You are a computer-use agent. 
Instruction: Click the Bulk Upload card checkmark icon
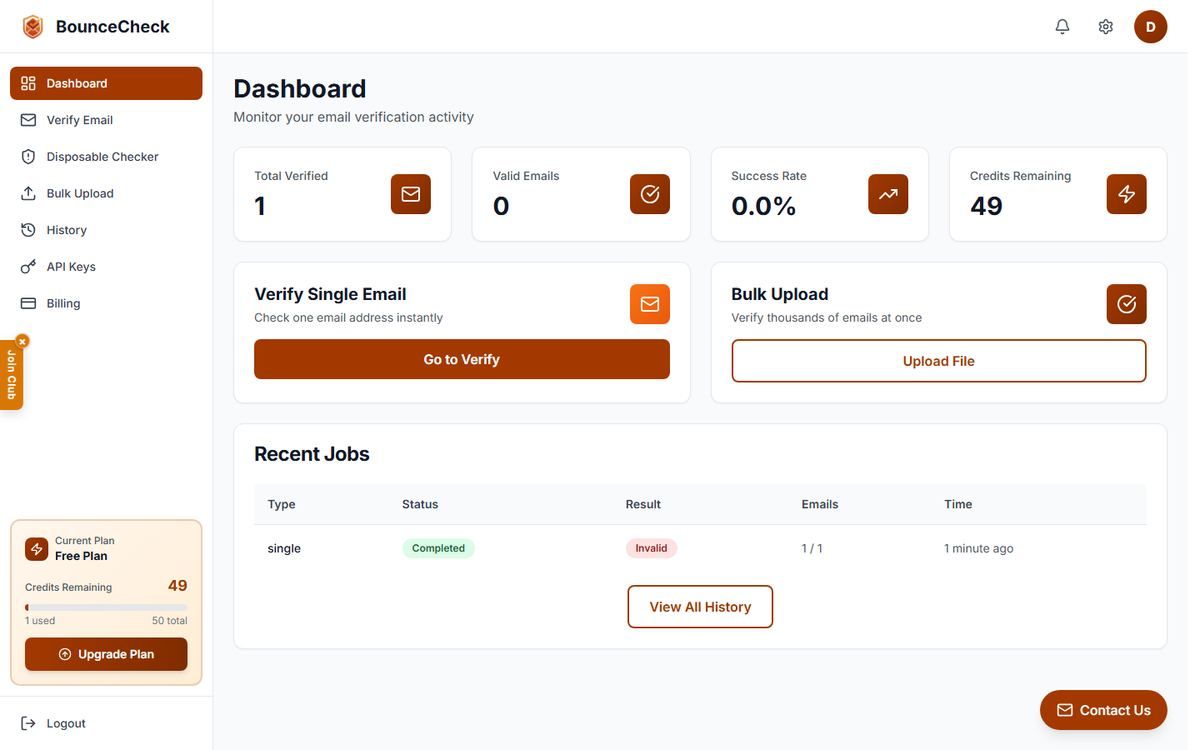(x=1127, y=304)
